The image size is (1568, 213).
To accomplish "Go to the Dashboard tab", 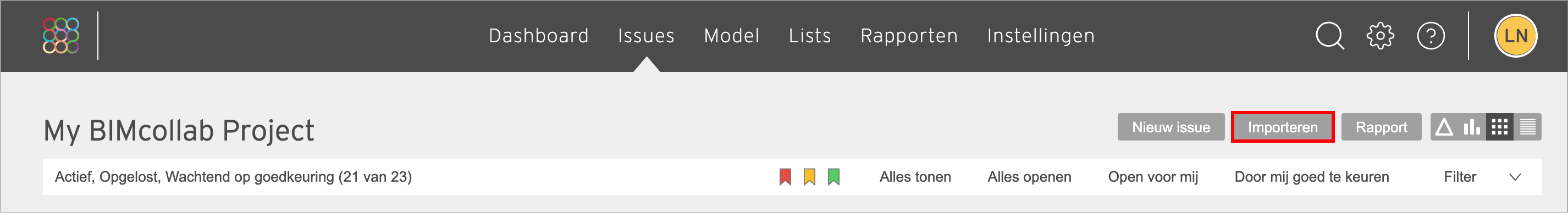I will tap(539, 36).
